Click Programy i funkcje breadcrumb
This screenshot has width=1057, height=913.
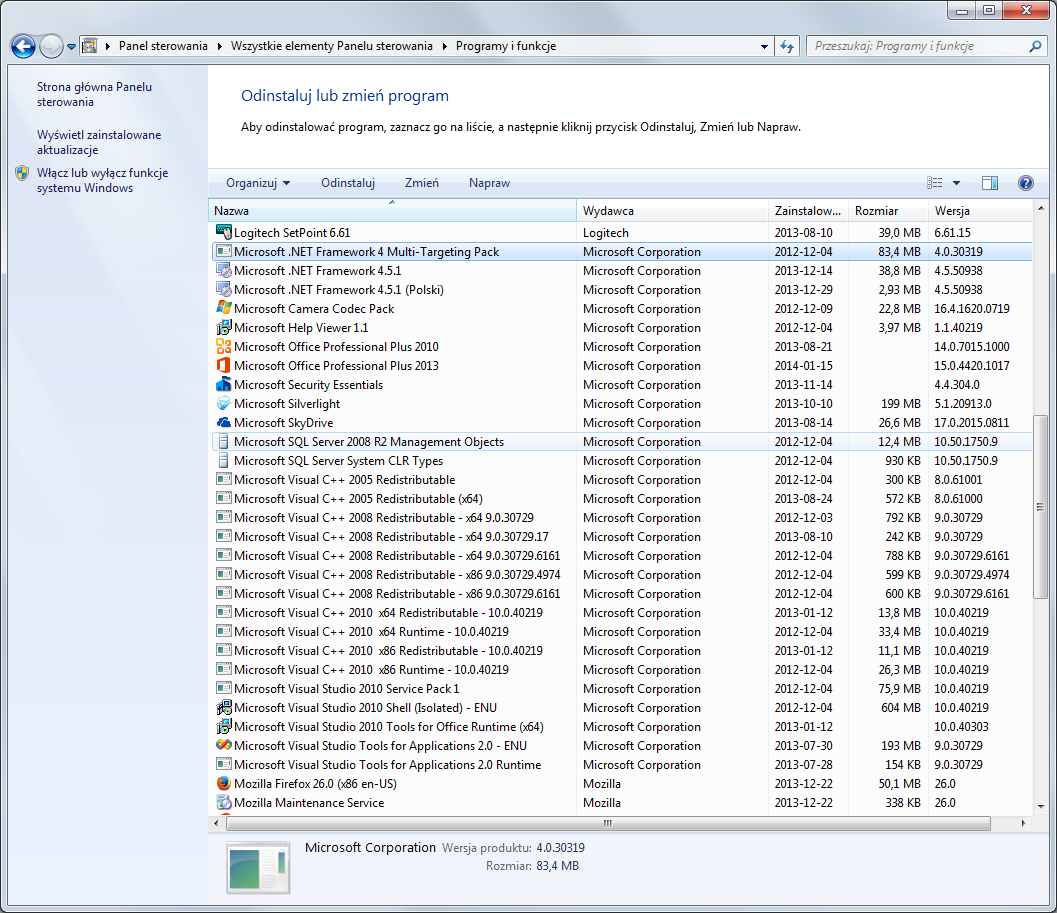pos(506,46)
